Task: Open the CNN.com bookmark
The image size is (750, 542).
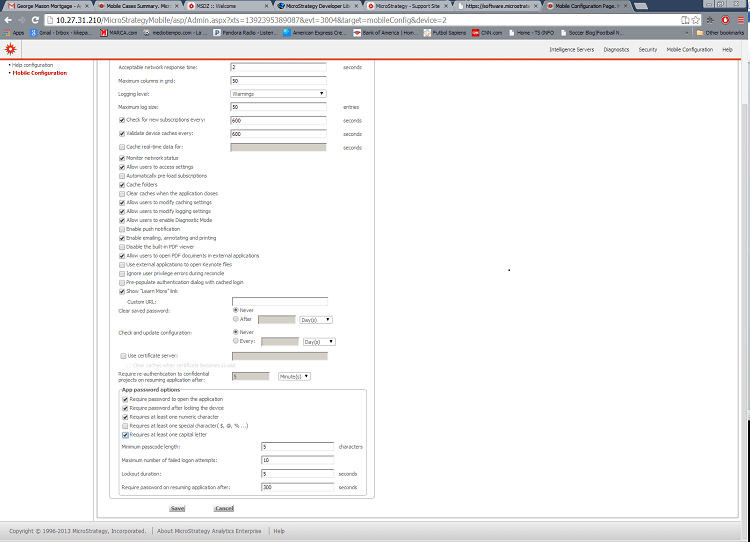Action: click(489, 32)
